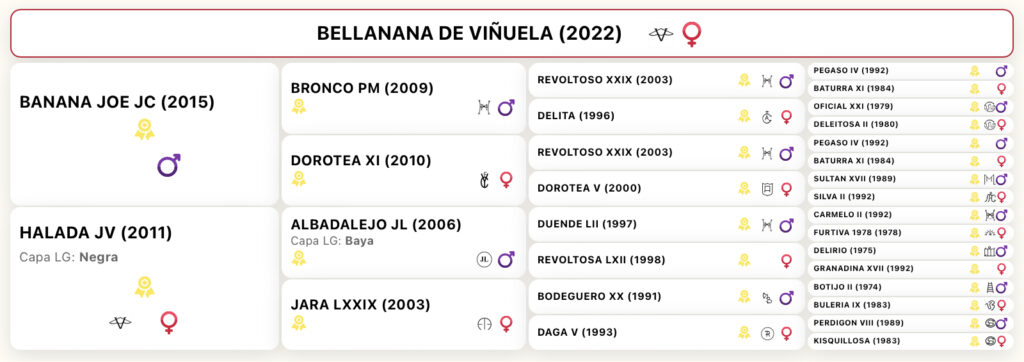Select Kisquillosa (1983) in the last column
Screen dimensions: 1024x362
pyautogui.click(x=910, y=341)
